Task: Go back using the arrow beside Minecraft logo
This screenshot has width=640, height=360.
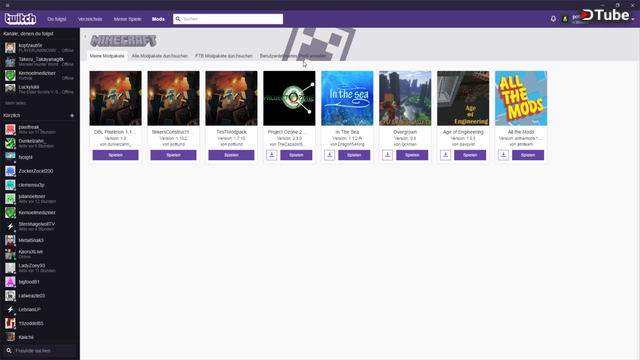Action: (85, 36)
